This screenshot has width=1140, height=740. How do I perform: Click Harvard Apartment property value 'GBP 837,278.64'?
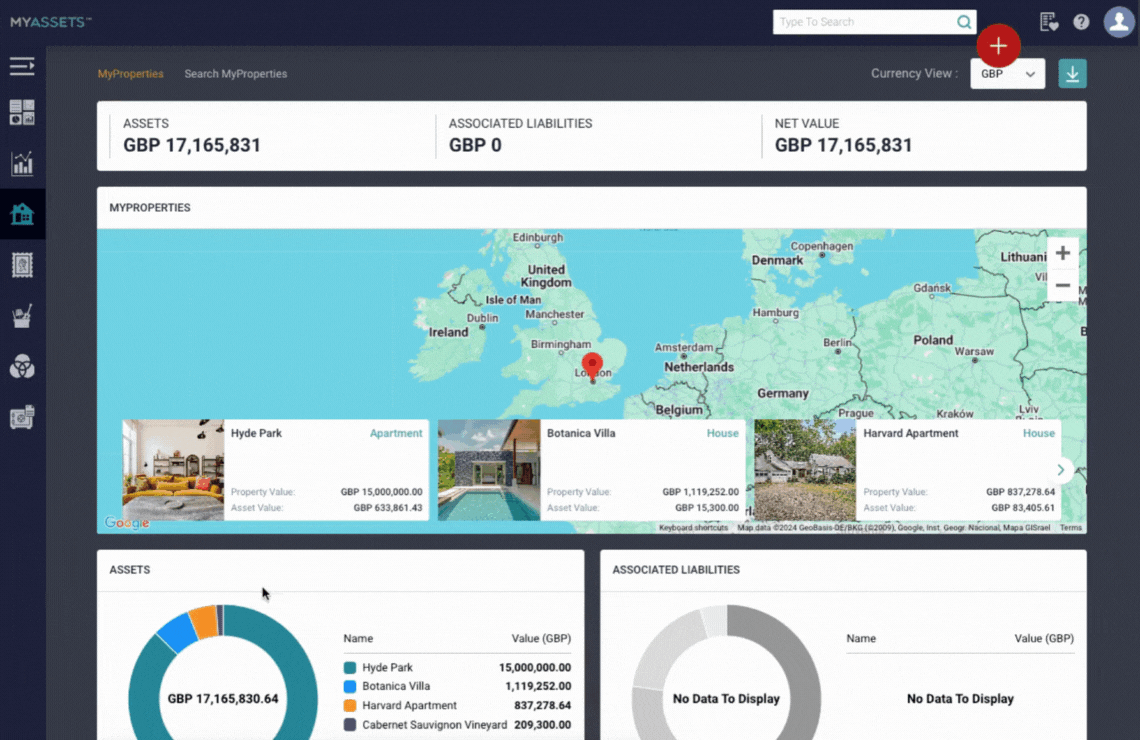[x=1020, y=492]
